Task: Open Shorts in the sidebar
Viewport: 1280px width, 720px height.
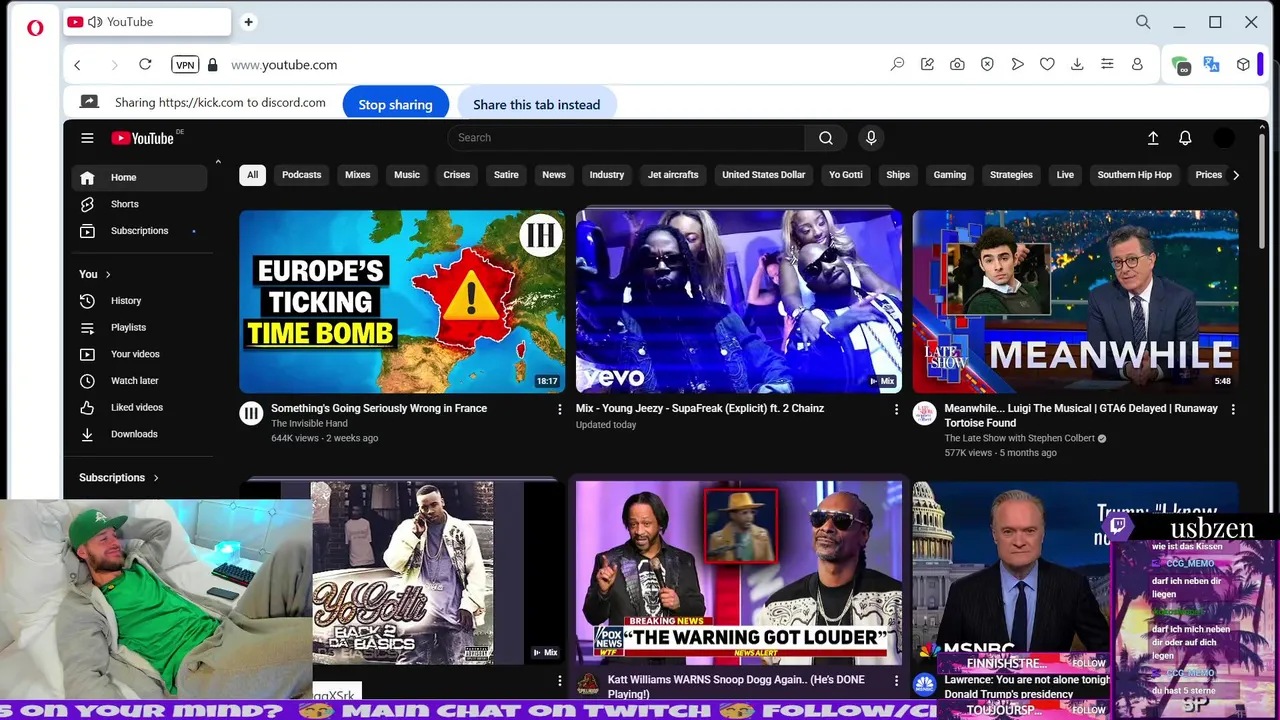Action: 139,204
